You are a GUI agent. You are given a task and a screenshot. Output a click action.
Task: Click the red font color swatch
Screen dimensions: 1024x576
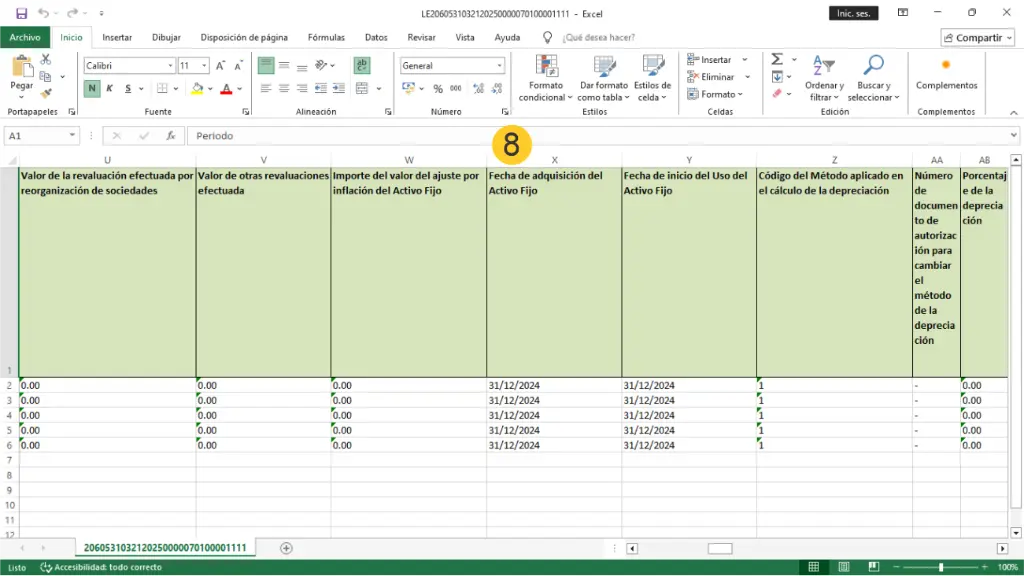[x=226, y=89]
